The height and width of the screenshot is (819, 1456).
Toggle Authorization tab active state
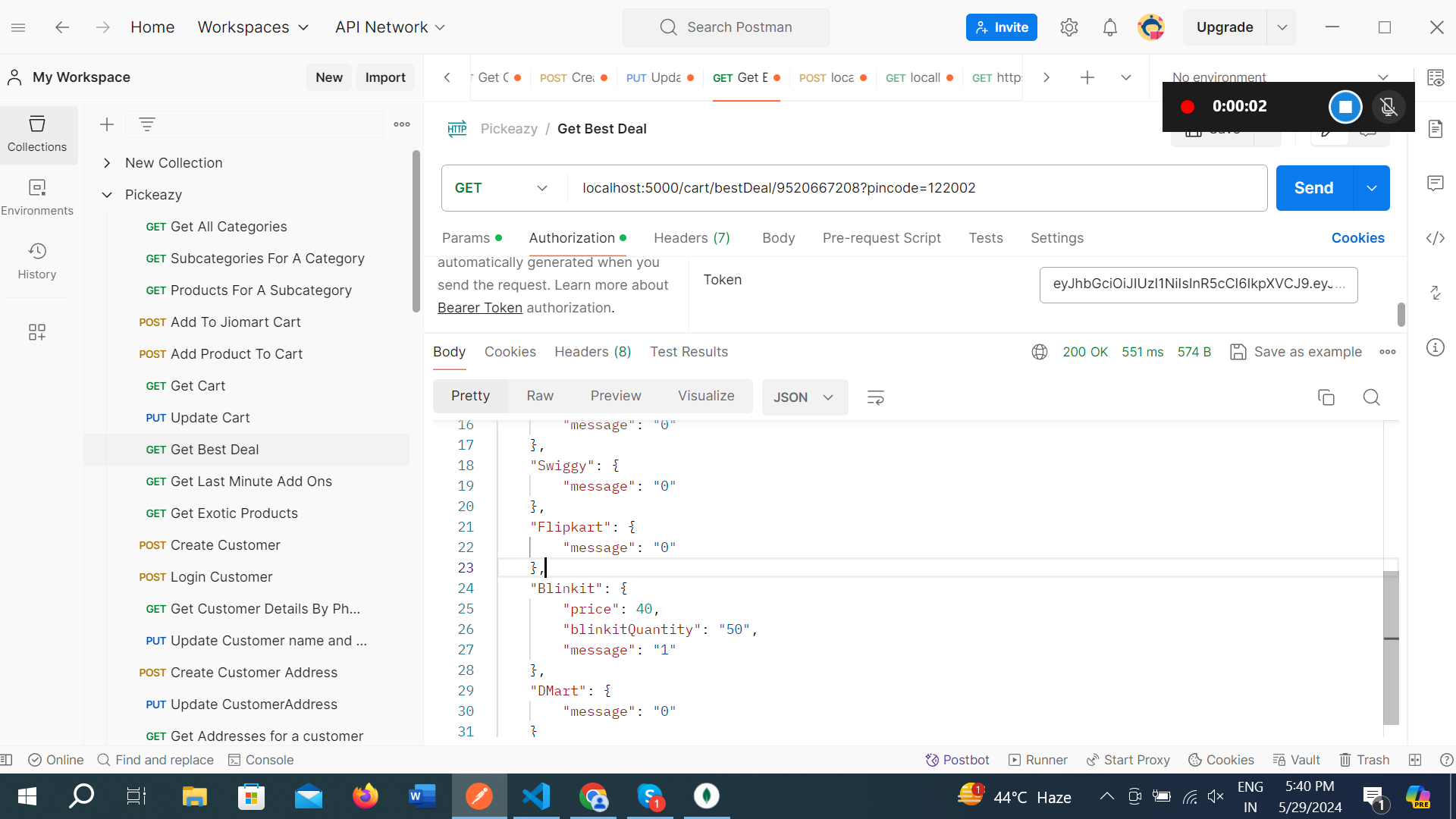[x=572, y=238]
